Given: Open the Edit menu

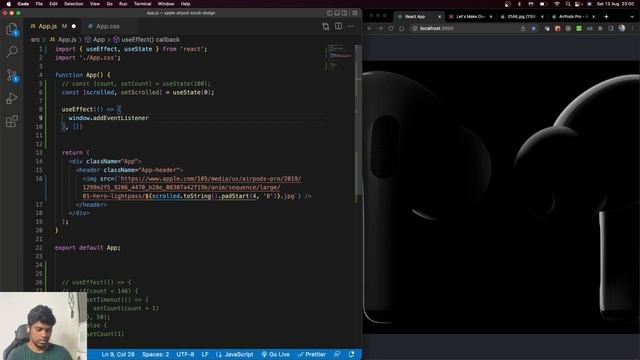Looking at the screenshot, I should click(53, 4).
